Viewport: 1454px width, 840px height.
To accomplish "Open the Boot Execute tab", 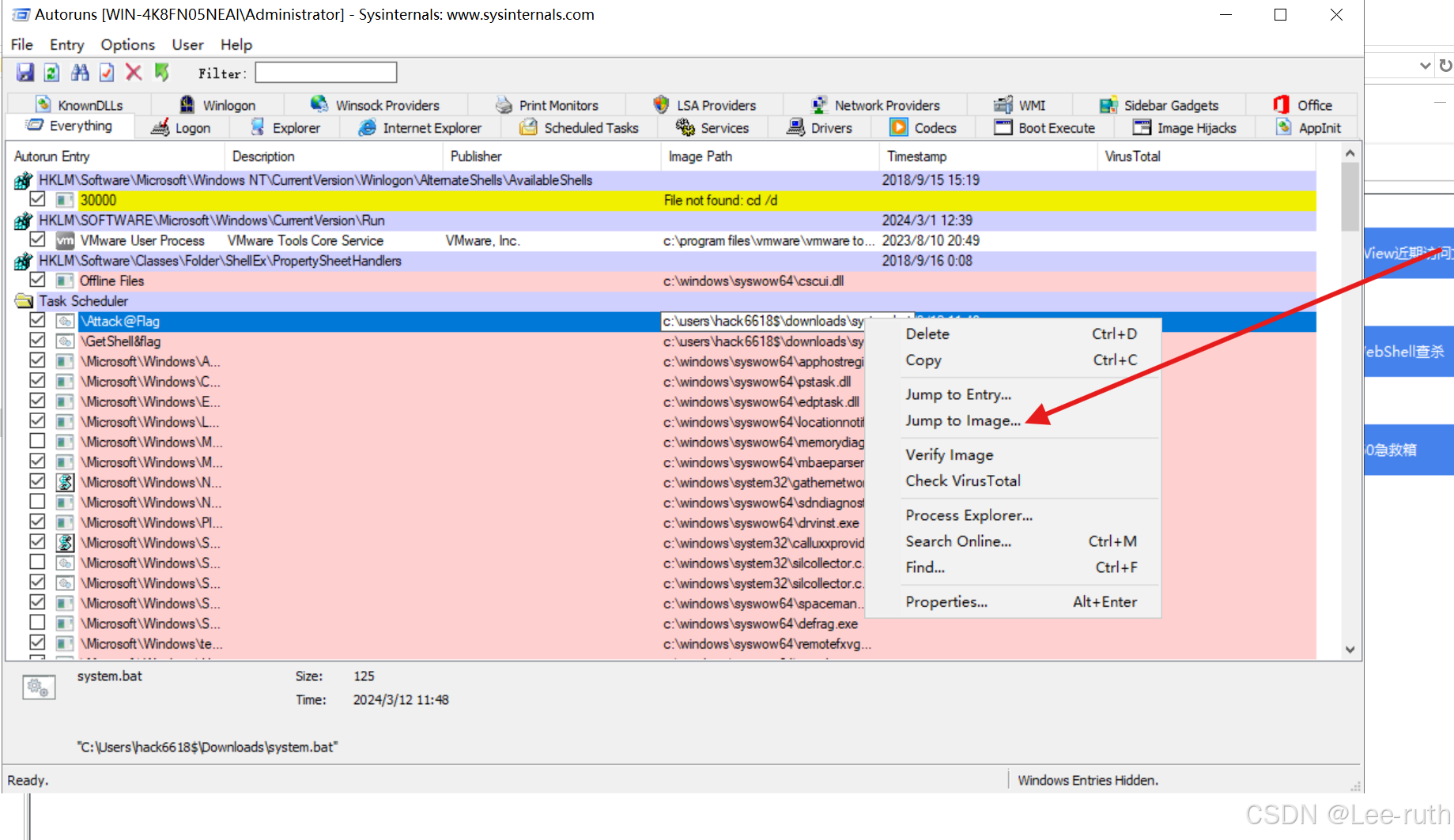I will click(1044, 128).
